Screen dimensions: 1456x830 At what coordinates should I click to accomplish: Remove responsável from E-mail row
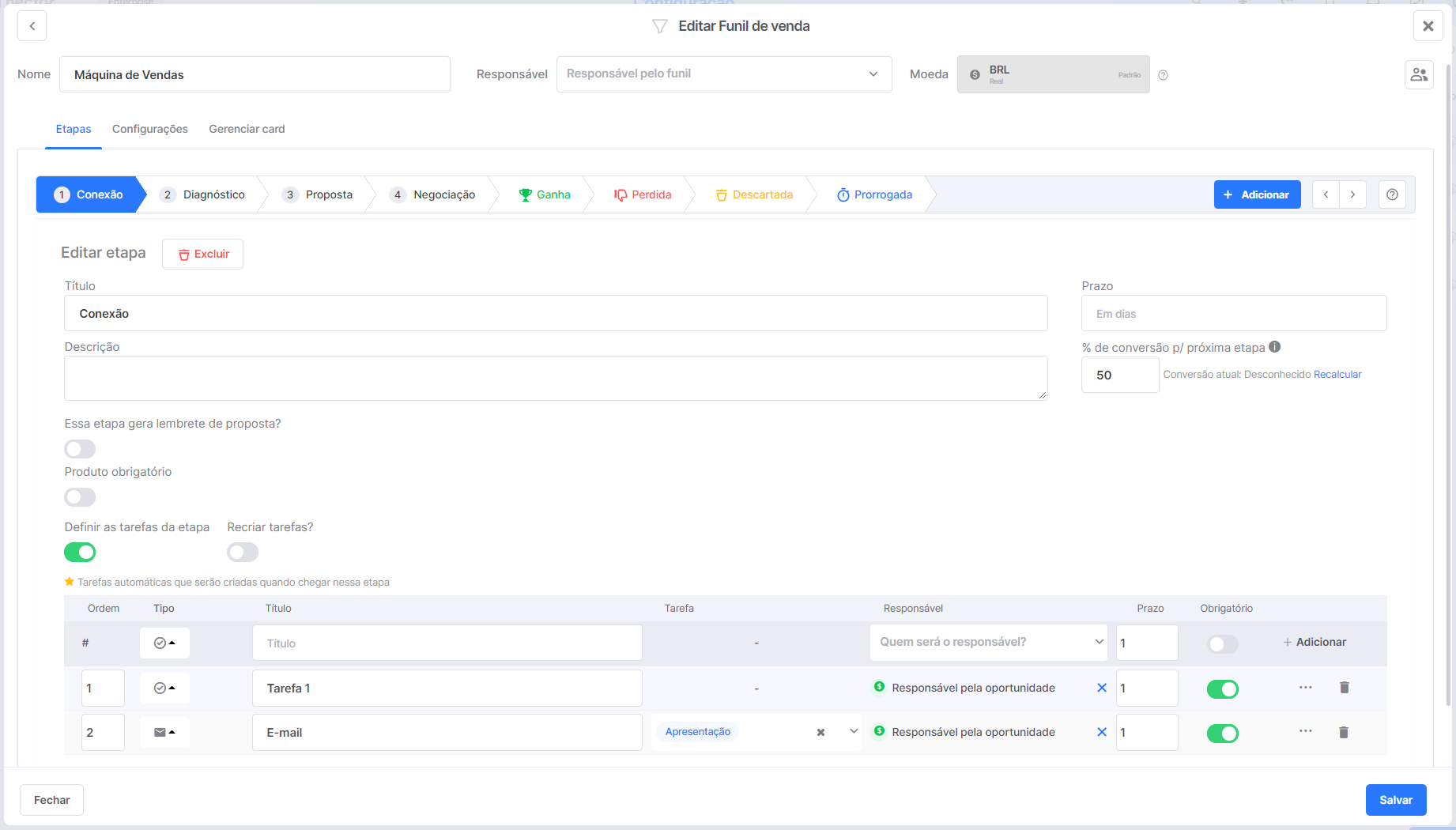click(1101, 732)
